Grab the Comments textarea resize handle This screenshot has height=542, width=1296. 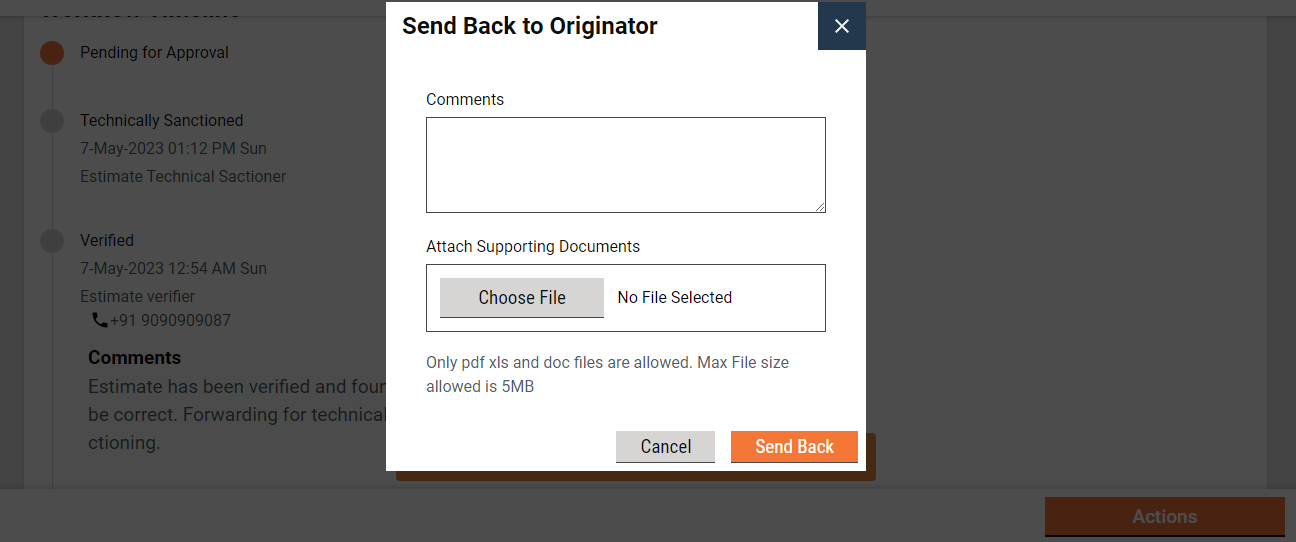click(x=820, y=207)
